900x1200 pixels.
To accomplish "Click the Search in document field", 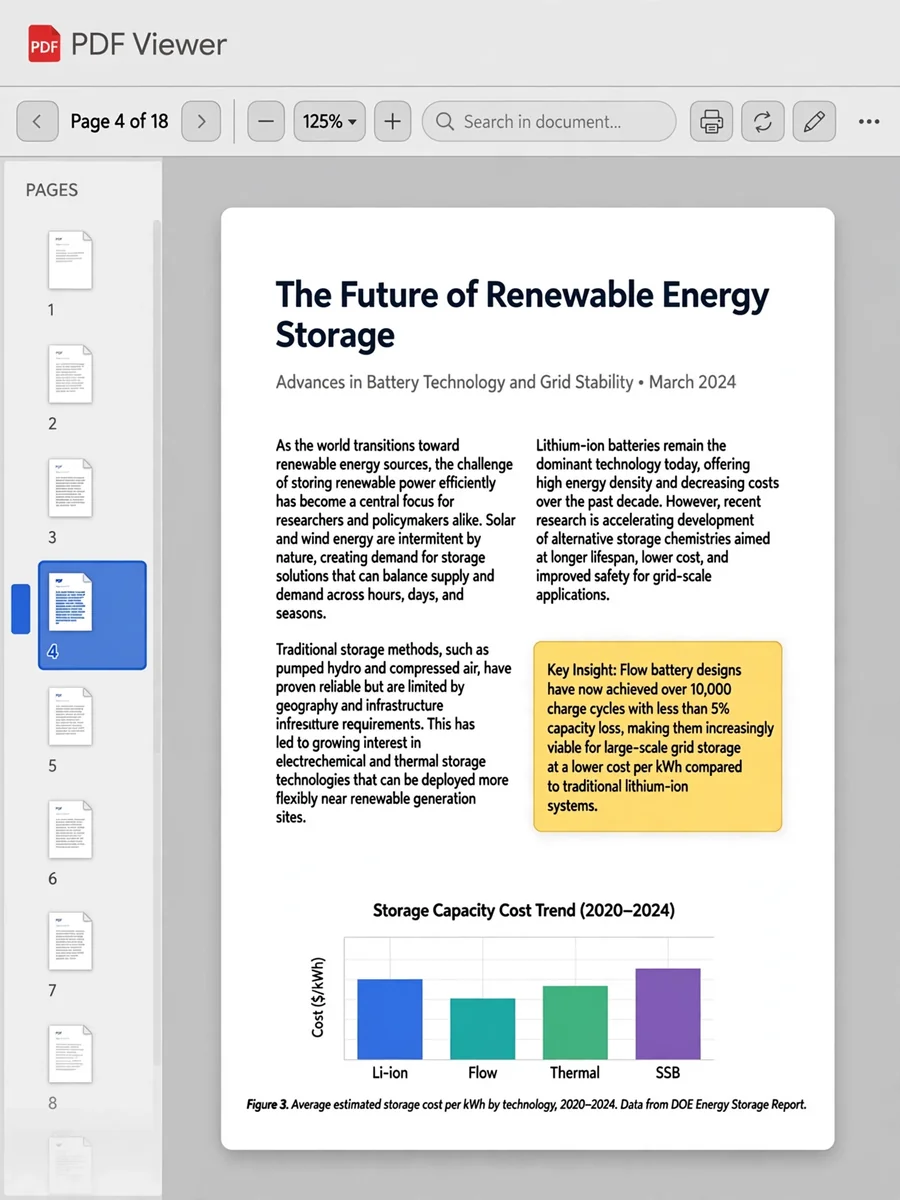I will coord(549,122).
